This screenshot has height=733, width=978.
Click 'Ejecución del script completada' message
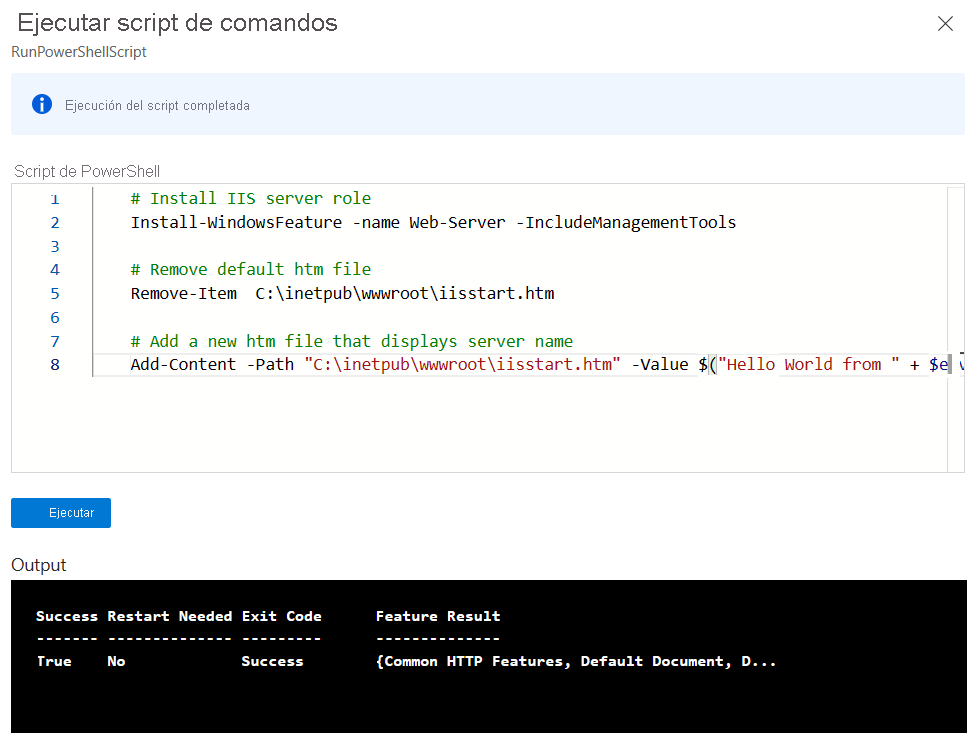(x=157, y=105)
